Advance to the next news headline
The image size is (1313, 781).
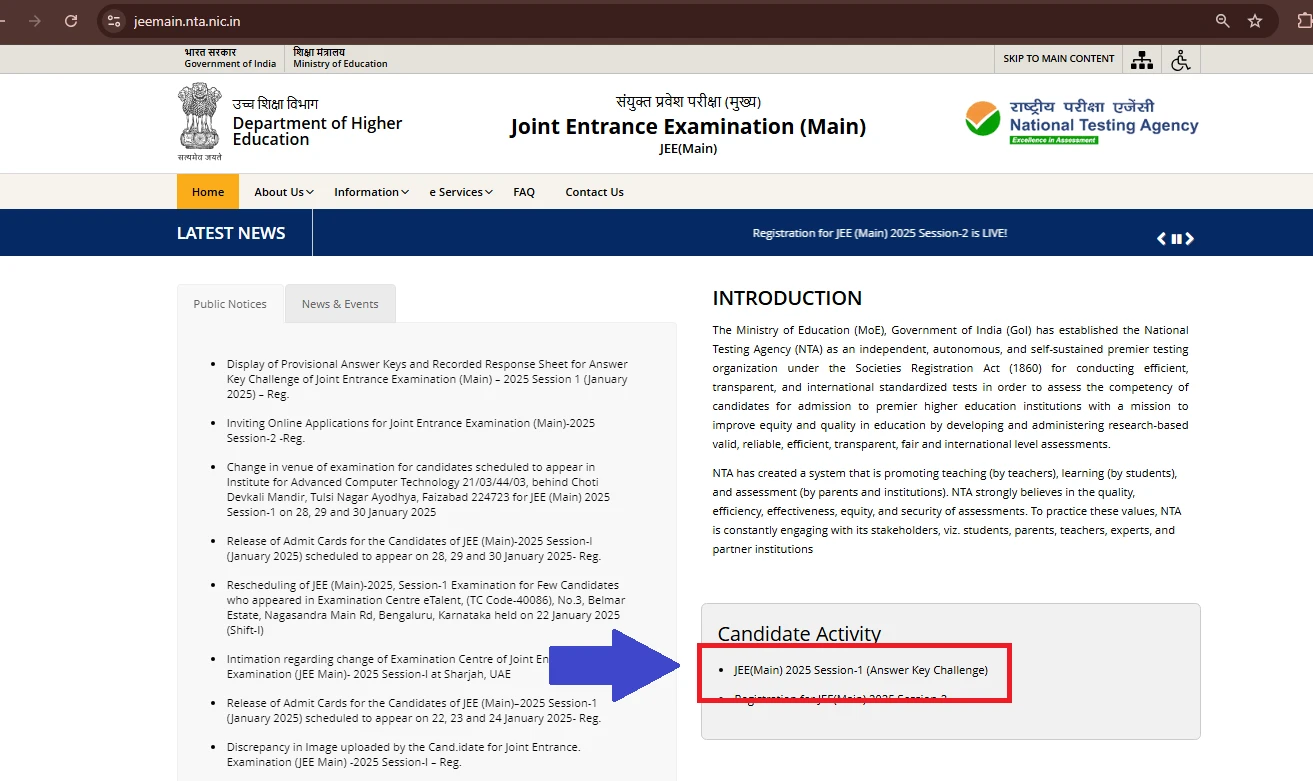(1190, 238)
